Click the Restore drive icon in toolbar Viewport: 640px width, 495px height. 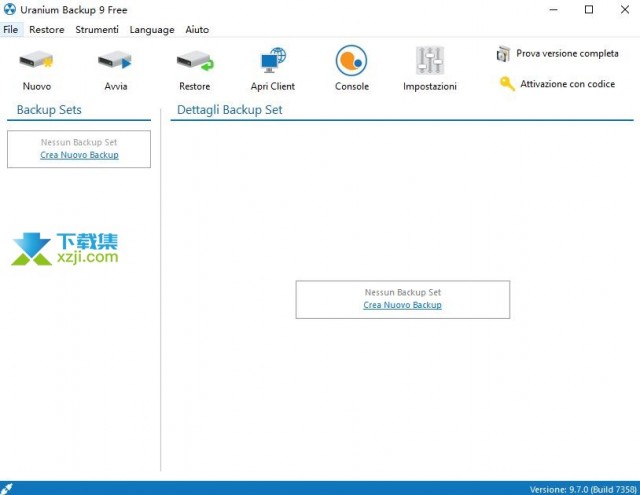(x=195, y=60)
